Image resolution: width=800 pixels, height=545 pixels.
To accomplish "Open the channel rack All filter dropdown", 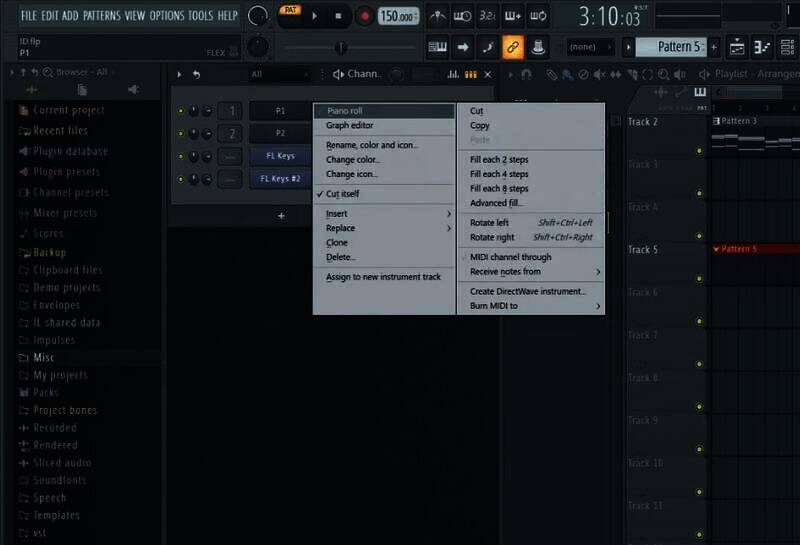I will click(x=280, y=75).
